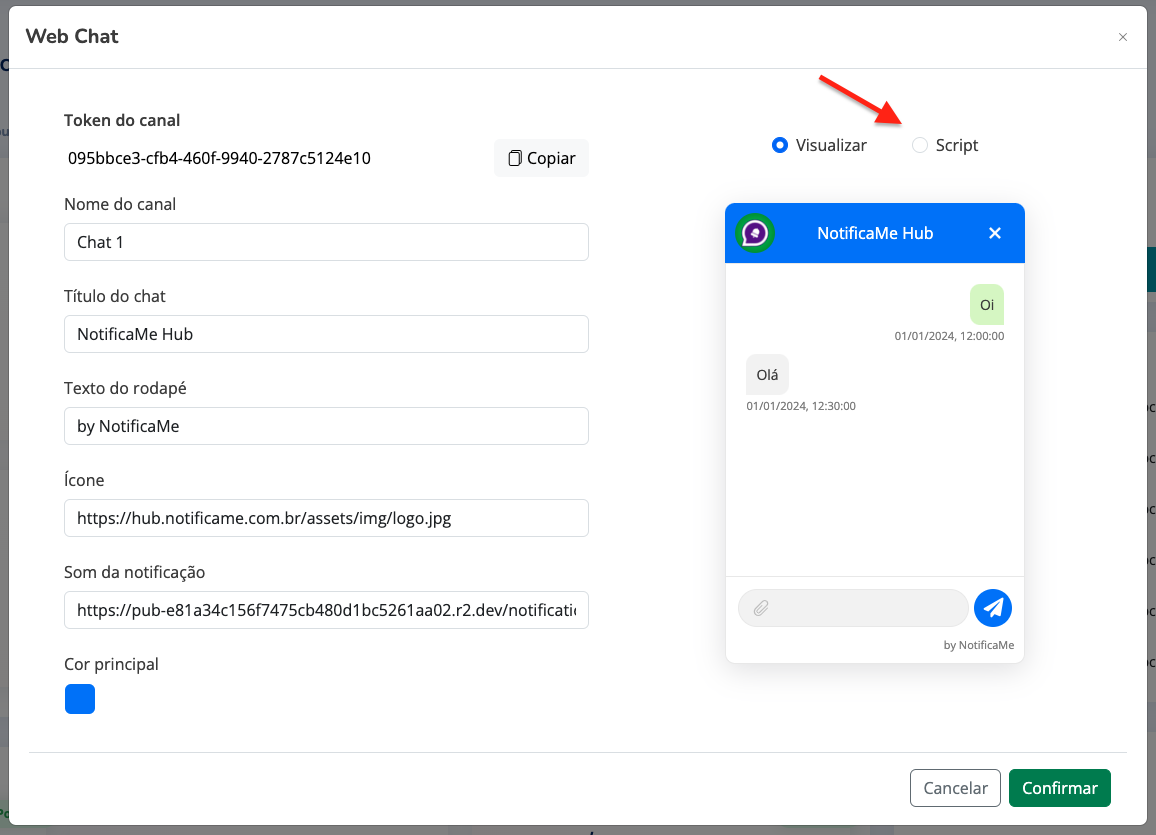
Task: Select the Visualizar radio option
Action: pyautogui.click(x=779, y=145)
